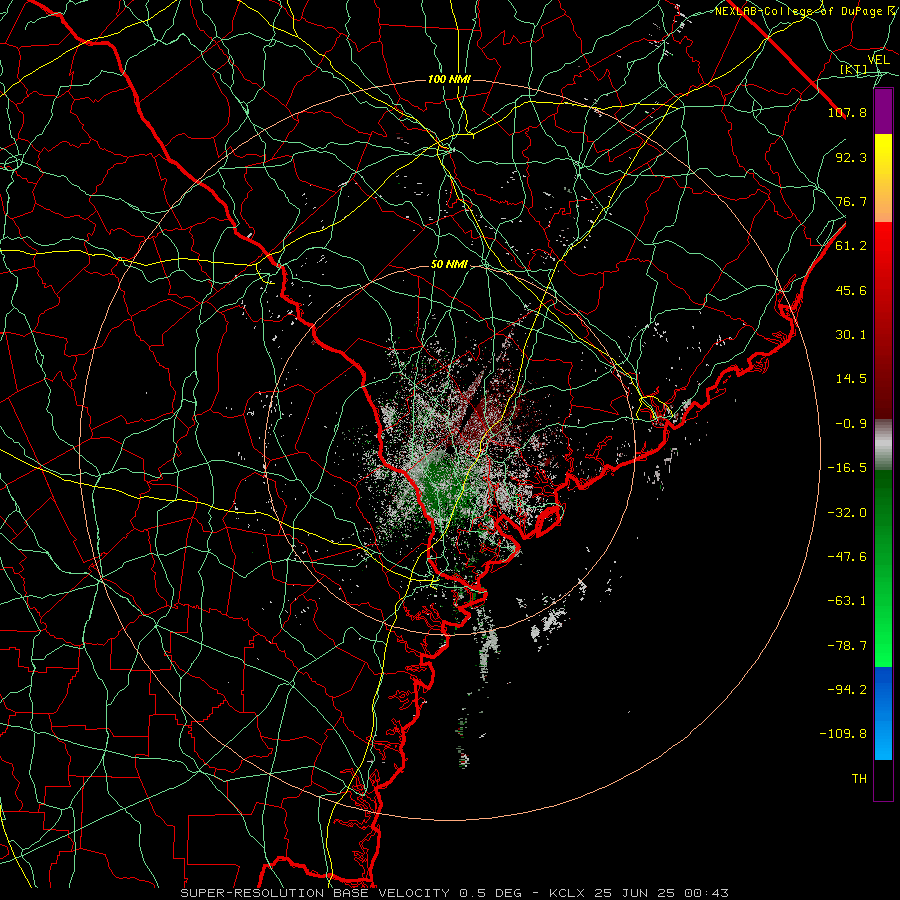900x900 pixels.
Task: Click the "50 NMI" range ring label
Action: pyautogui.click(x=449, y=265)
